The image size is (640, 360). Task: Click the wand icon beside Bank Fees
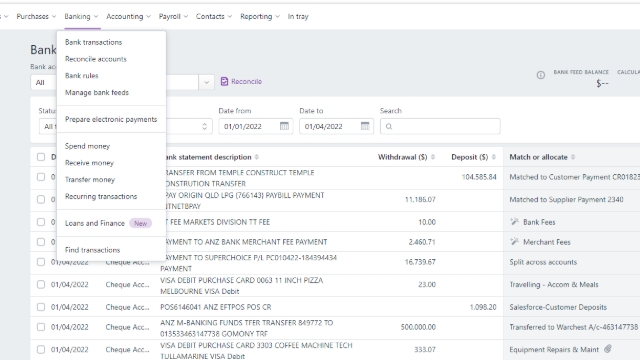coord(514,222)
